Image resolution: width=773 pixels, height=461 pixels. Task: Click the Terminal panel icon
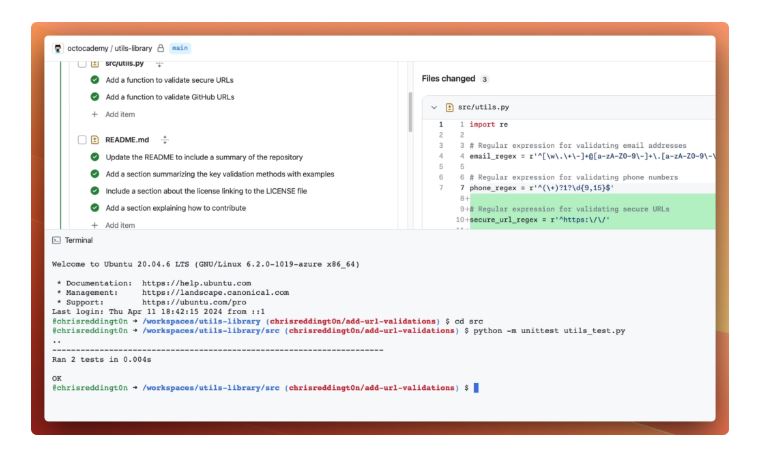pos(57,241)
